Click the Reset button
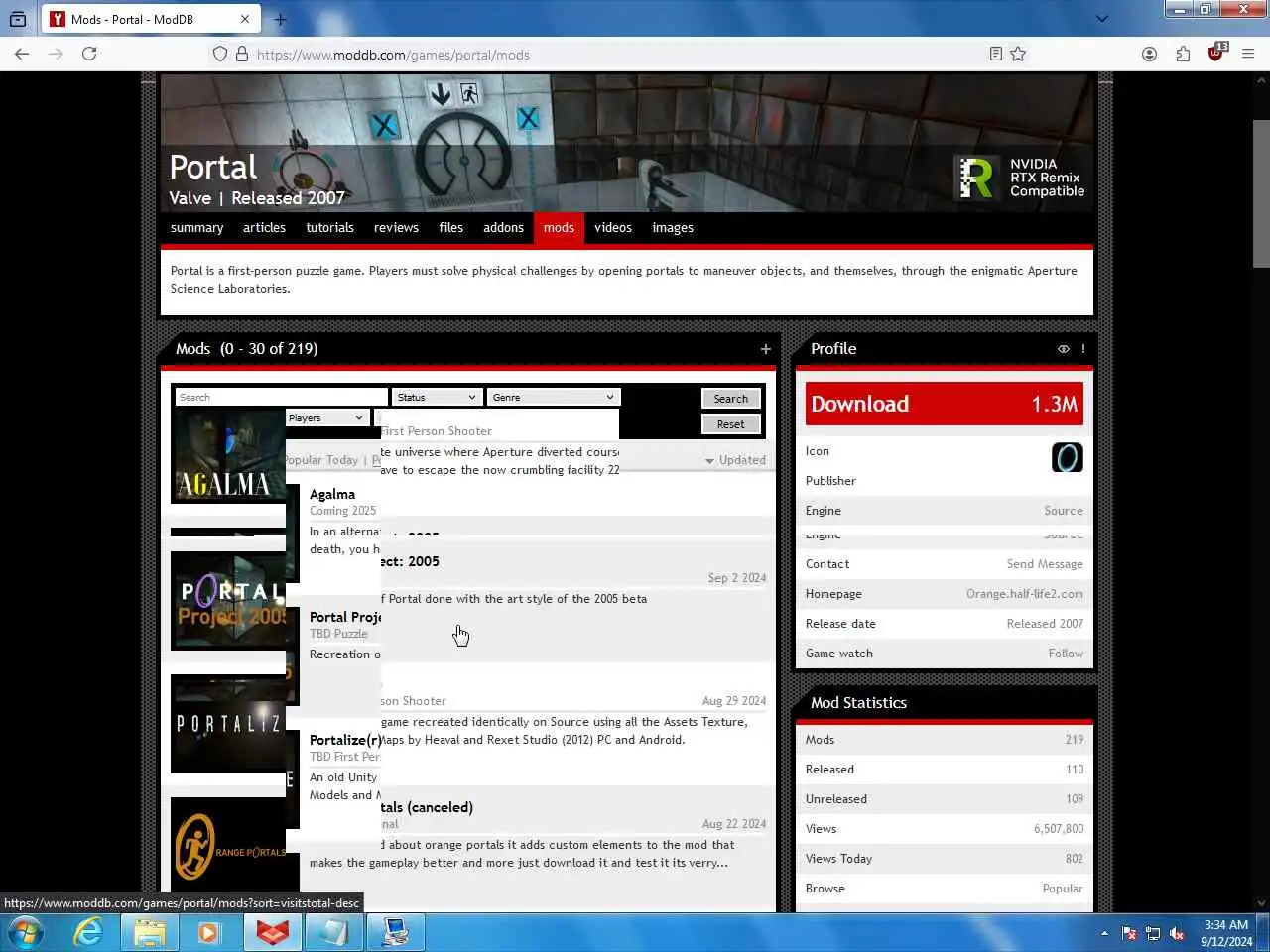Screen dimensions: 1270x952 click(x=731, y=424)
